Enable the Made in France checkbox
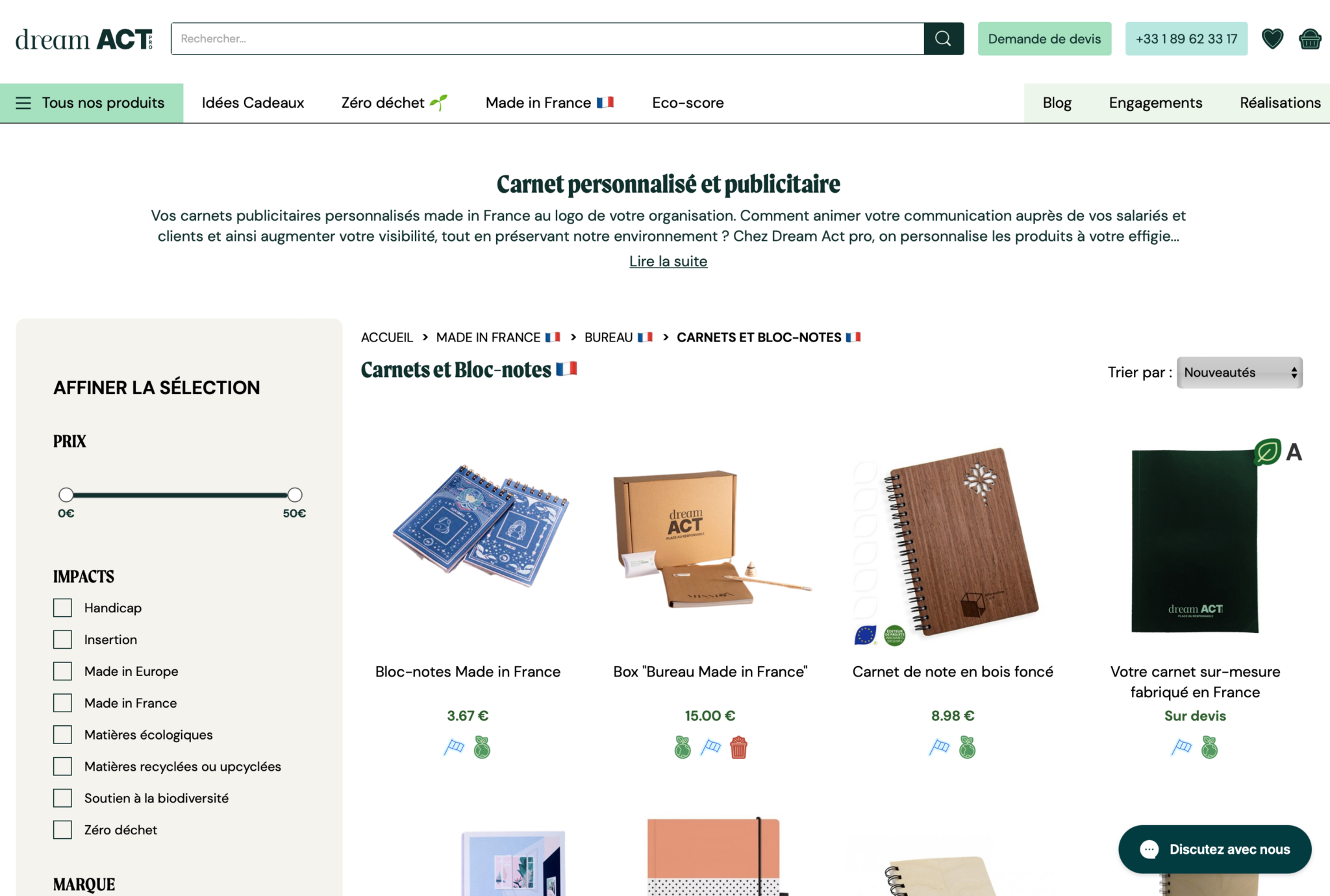Viewport: 1330px width, 896px height. tap(62, 703)
